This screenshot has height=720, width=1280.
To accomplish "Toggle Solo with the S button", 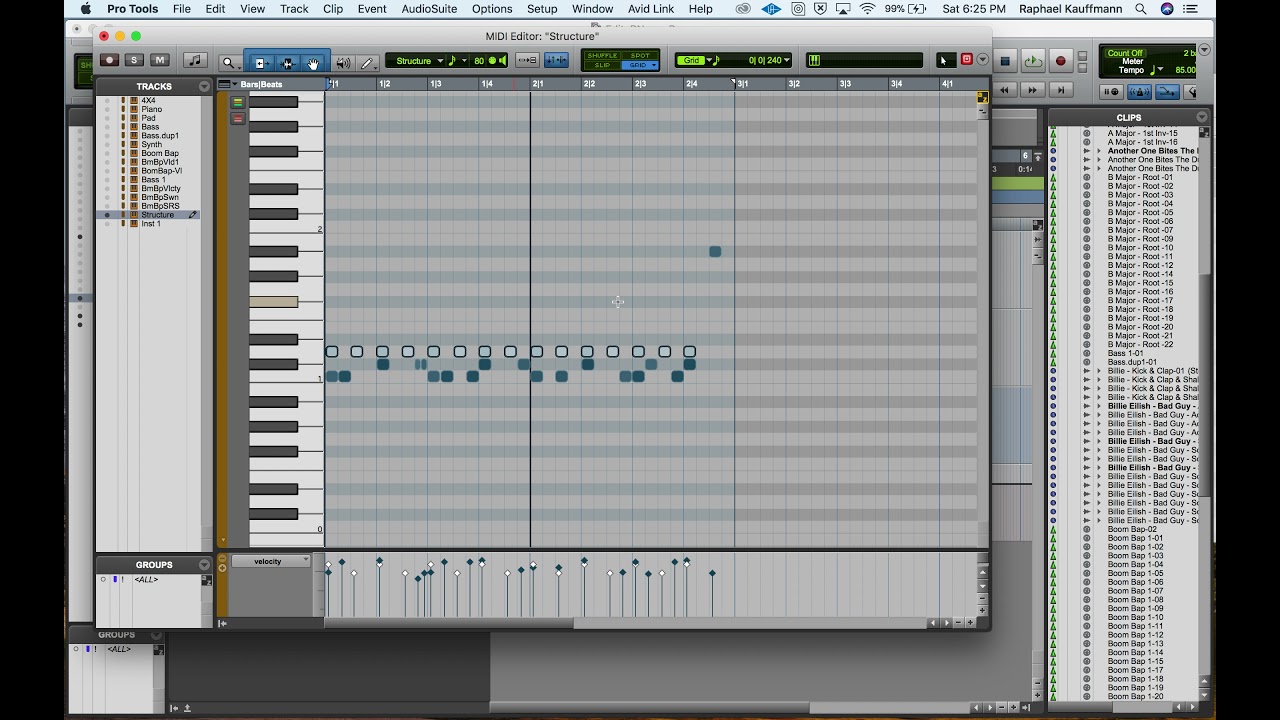I will pyautogui.click(x=134, y=61).
